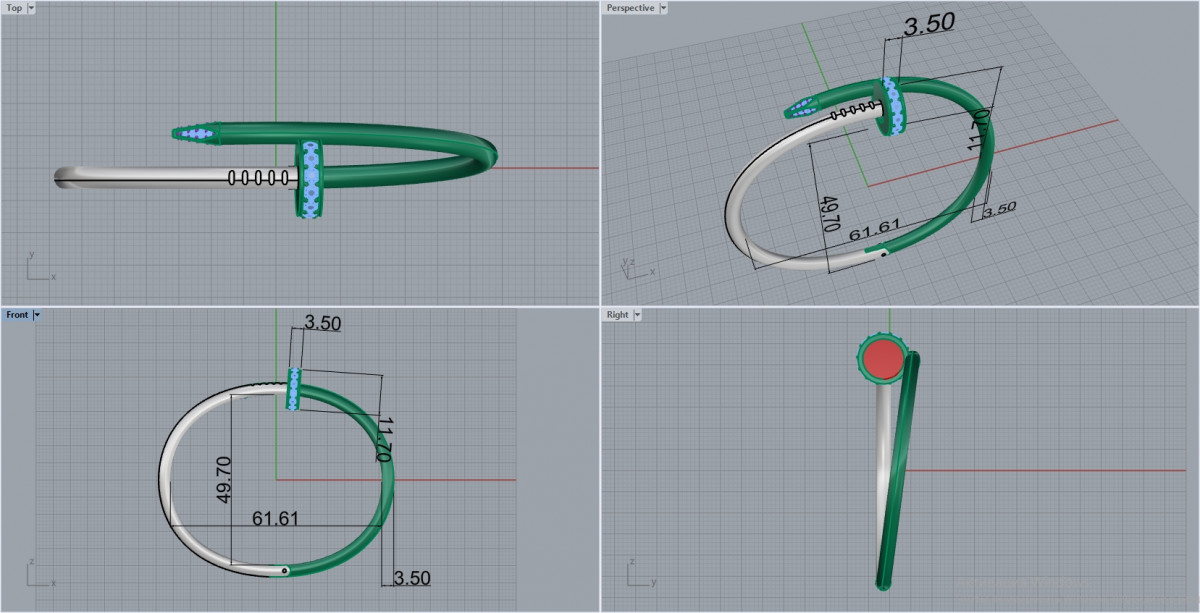1200x613 pixels.
Task: Open the Front viewport dropdown arrow
Action: pyautogui.click(x=37, y=315)
